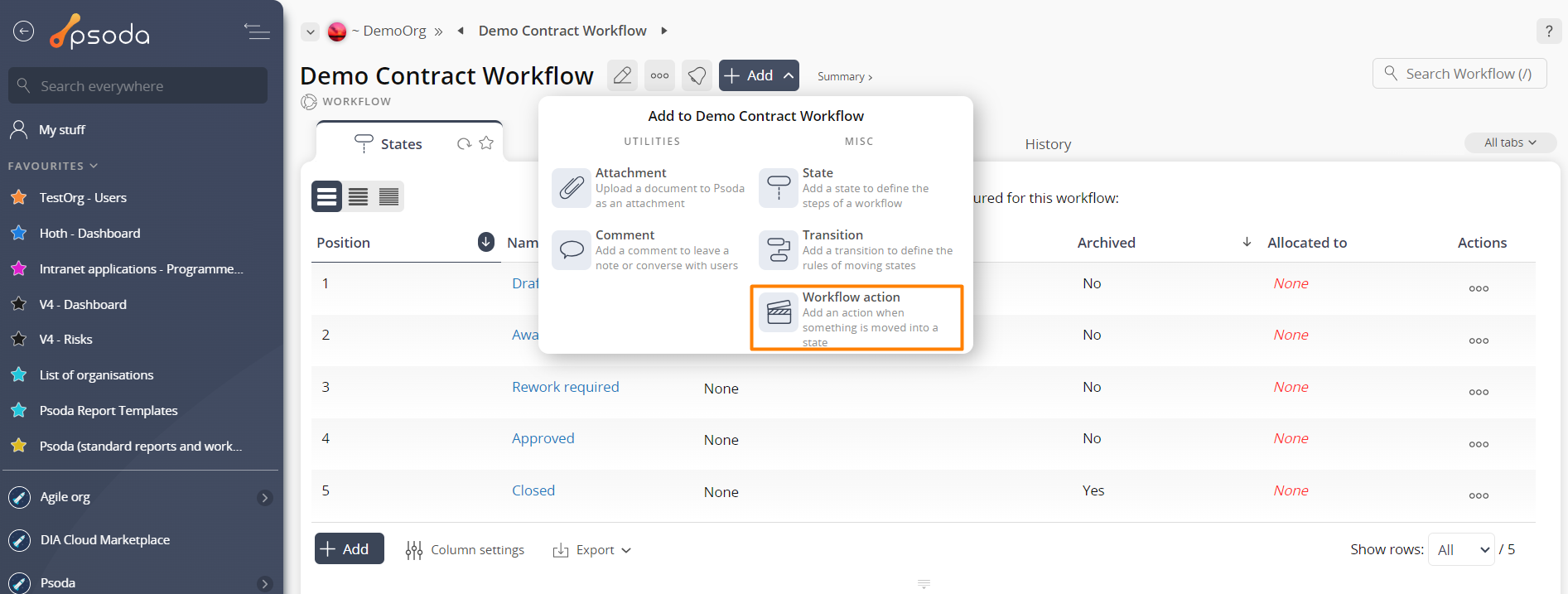
Task: Switch to the widest row spacing view
Action: tap(326, 196)
